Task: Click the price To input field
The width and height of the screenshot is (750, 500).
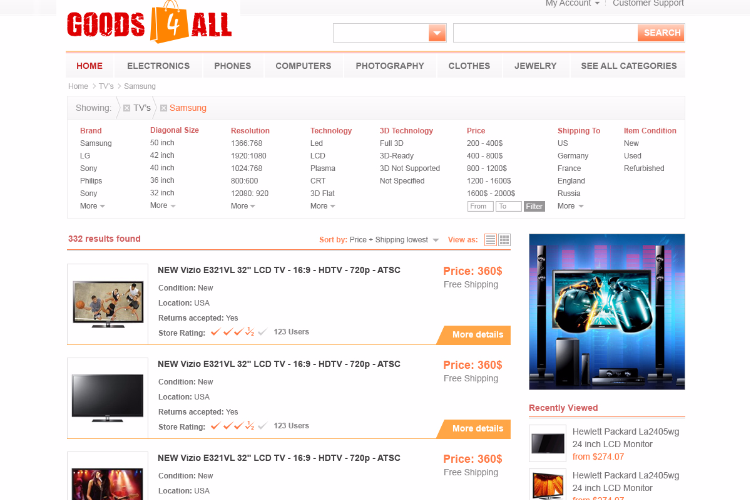Action: click(508, 207)
